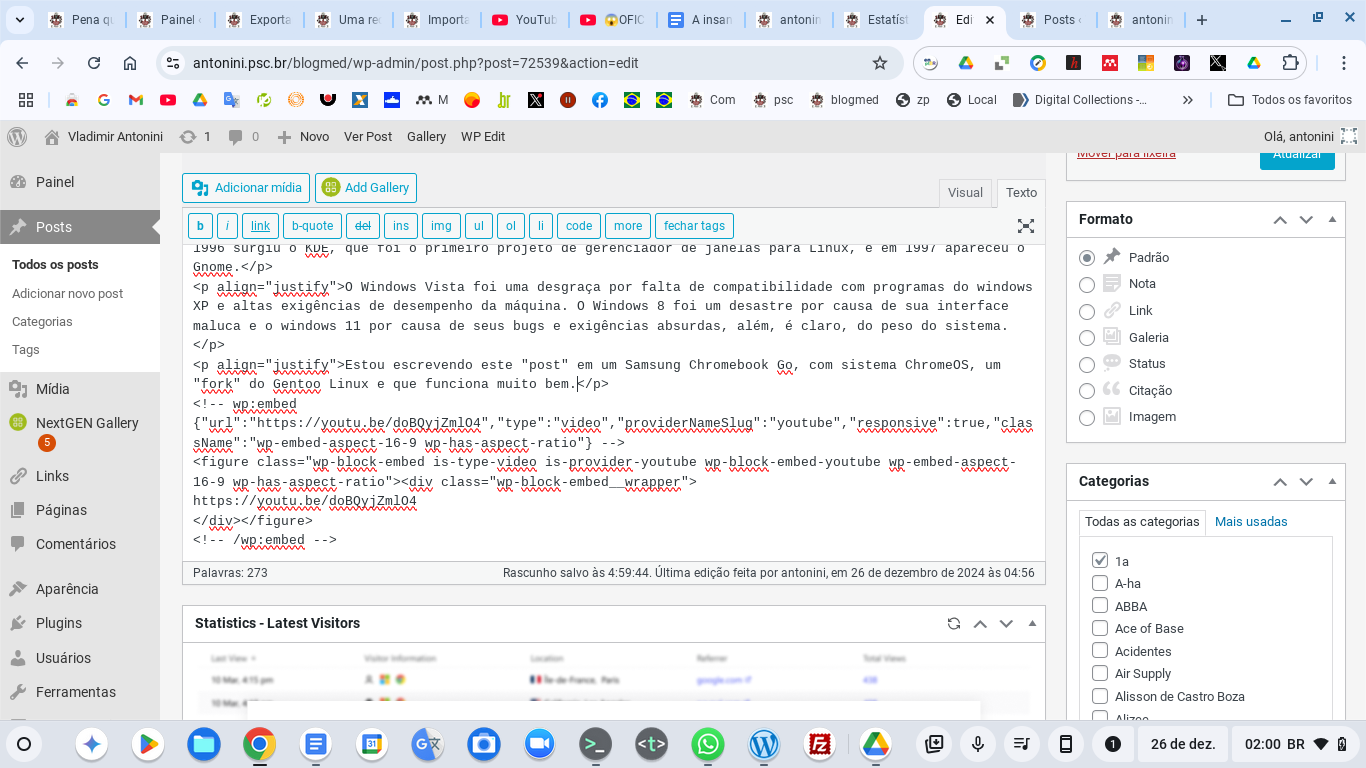The image size is (1366, 768).
Task: Launch WhatsApp from the taskbar
Action: [709, 744]
